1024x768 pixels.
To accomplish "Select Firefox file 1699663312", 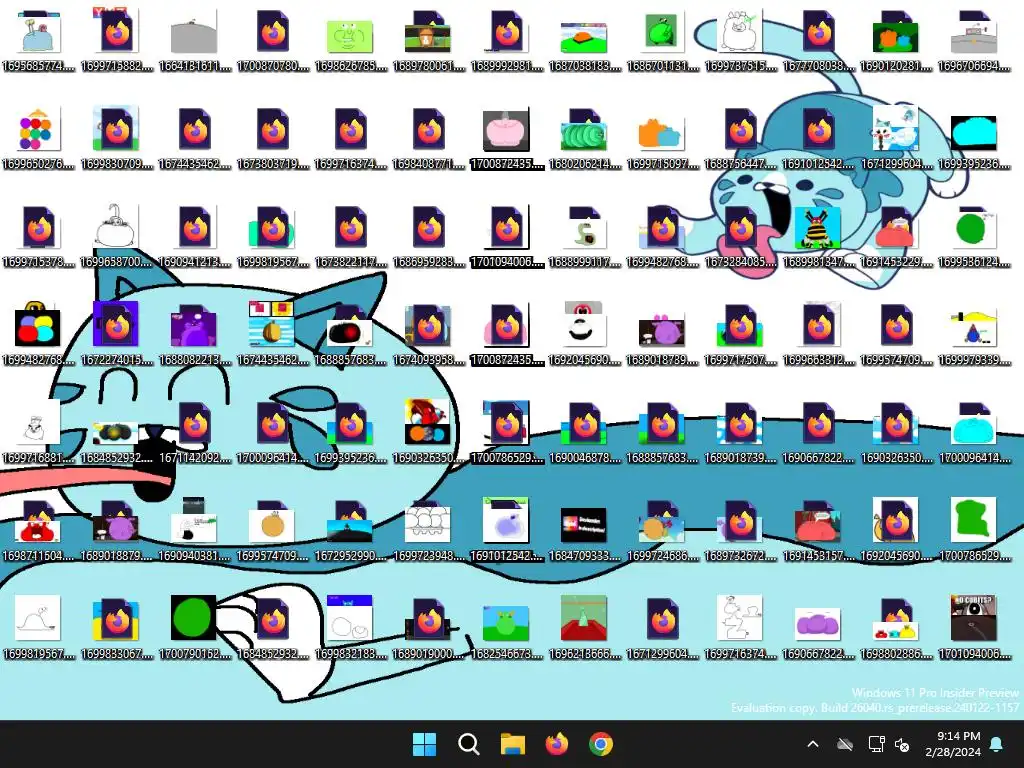I will (x=818, y=334).
